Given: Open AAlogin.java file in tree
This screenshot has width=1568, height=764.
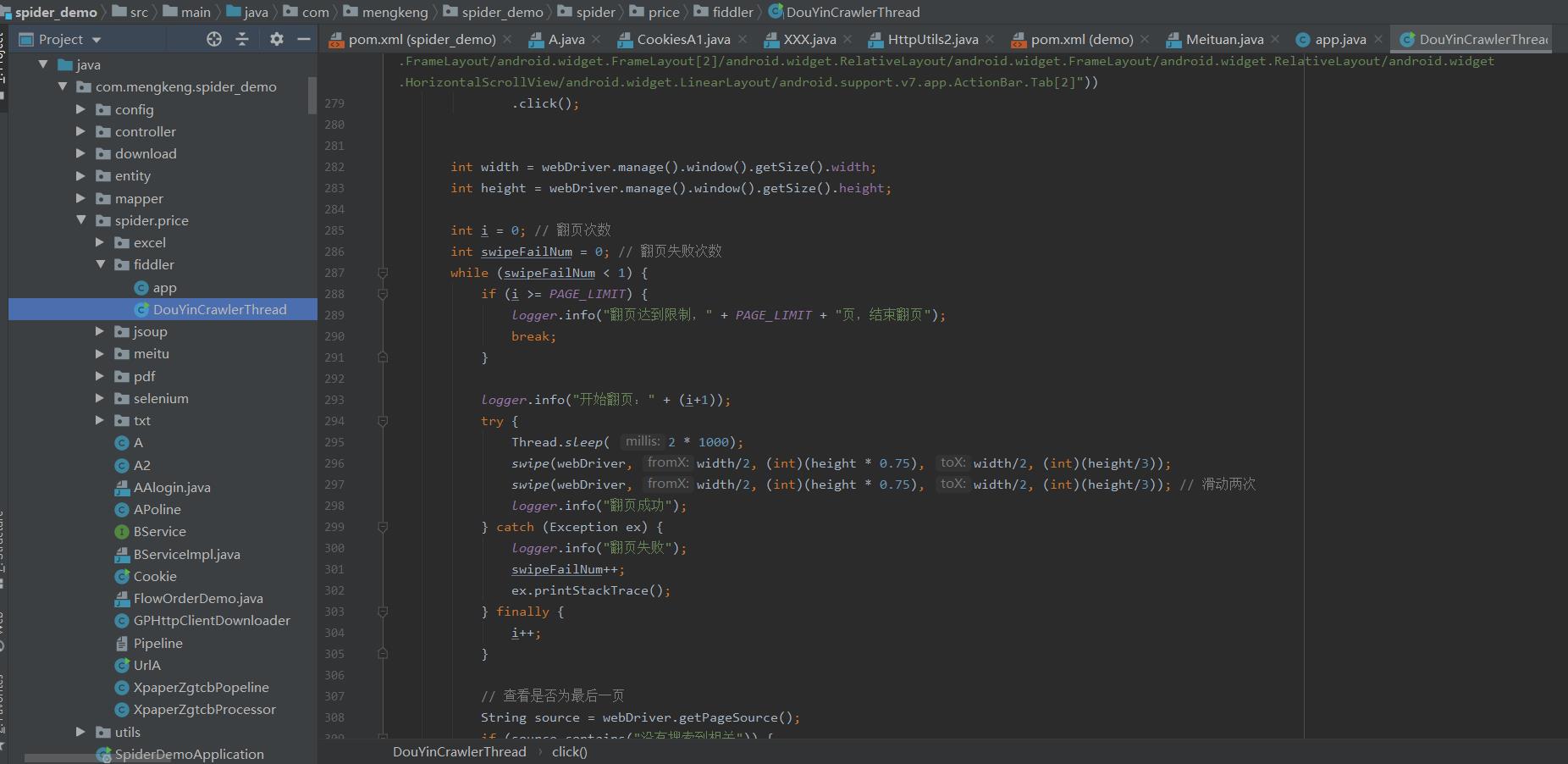Looking at the screenshot, I should click(163, 487).
